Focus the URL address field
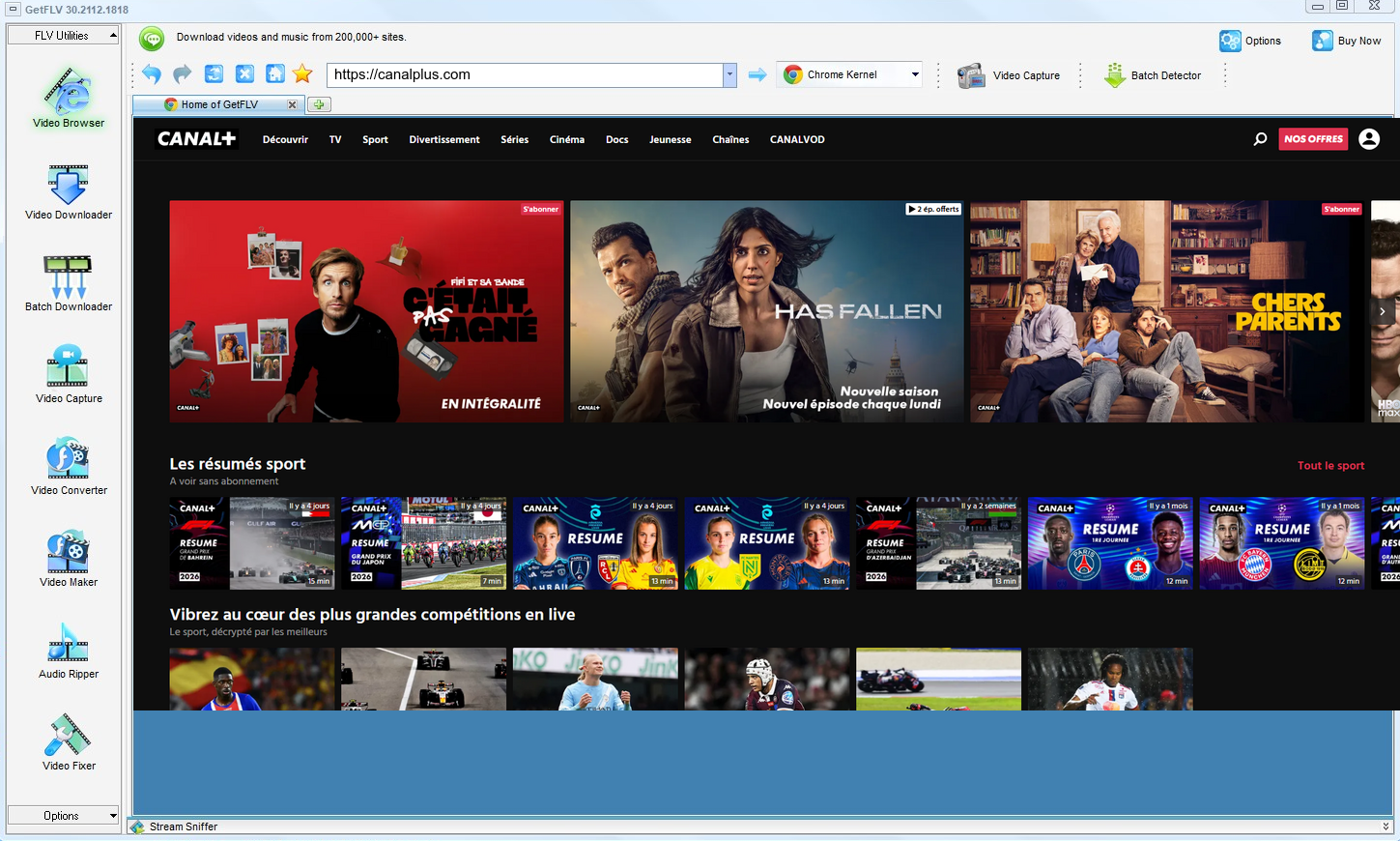Image resolution: width=1400 pixels, height=841 pixels. 526,74
